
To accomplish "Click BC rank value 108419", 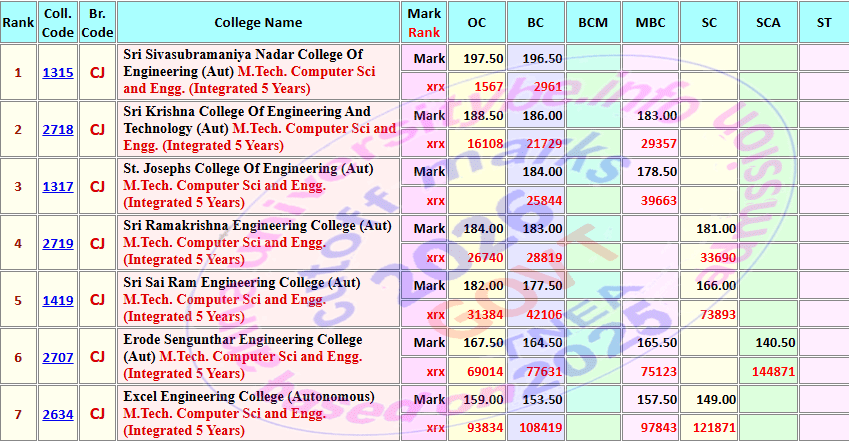I will point(541,427).
